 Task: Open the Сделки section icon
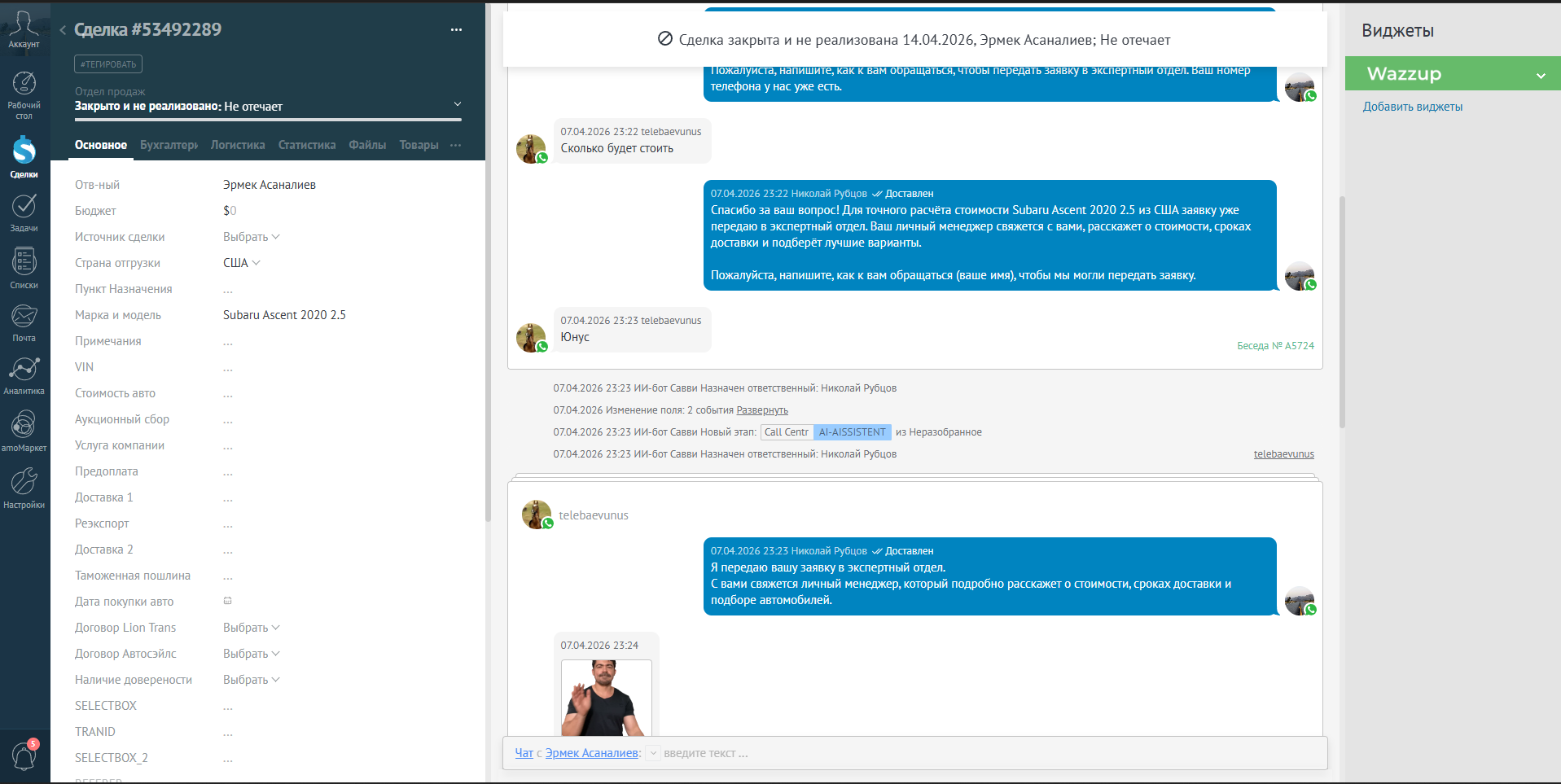click(24, 156)
